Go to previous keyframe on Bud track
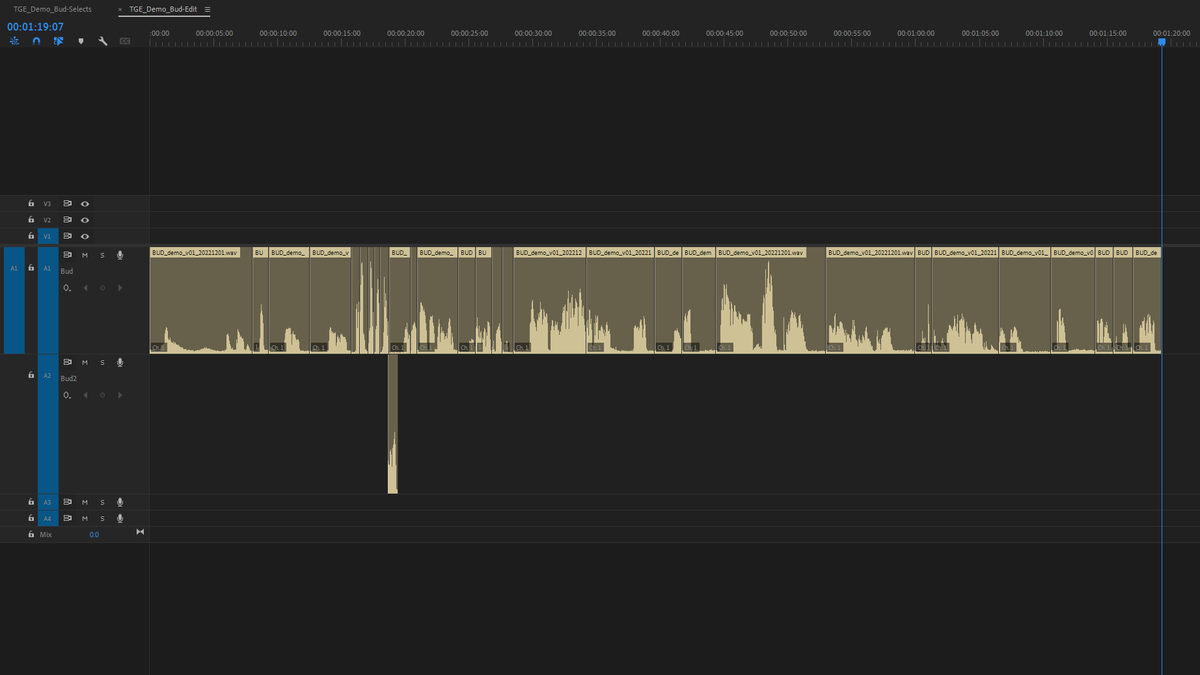The height and width of the screenshot is (675, 1200). tap(85, 288)
